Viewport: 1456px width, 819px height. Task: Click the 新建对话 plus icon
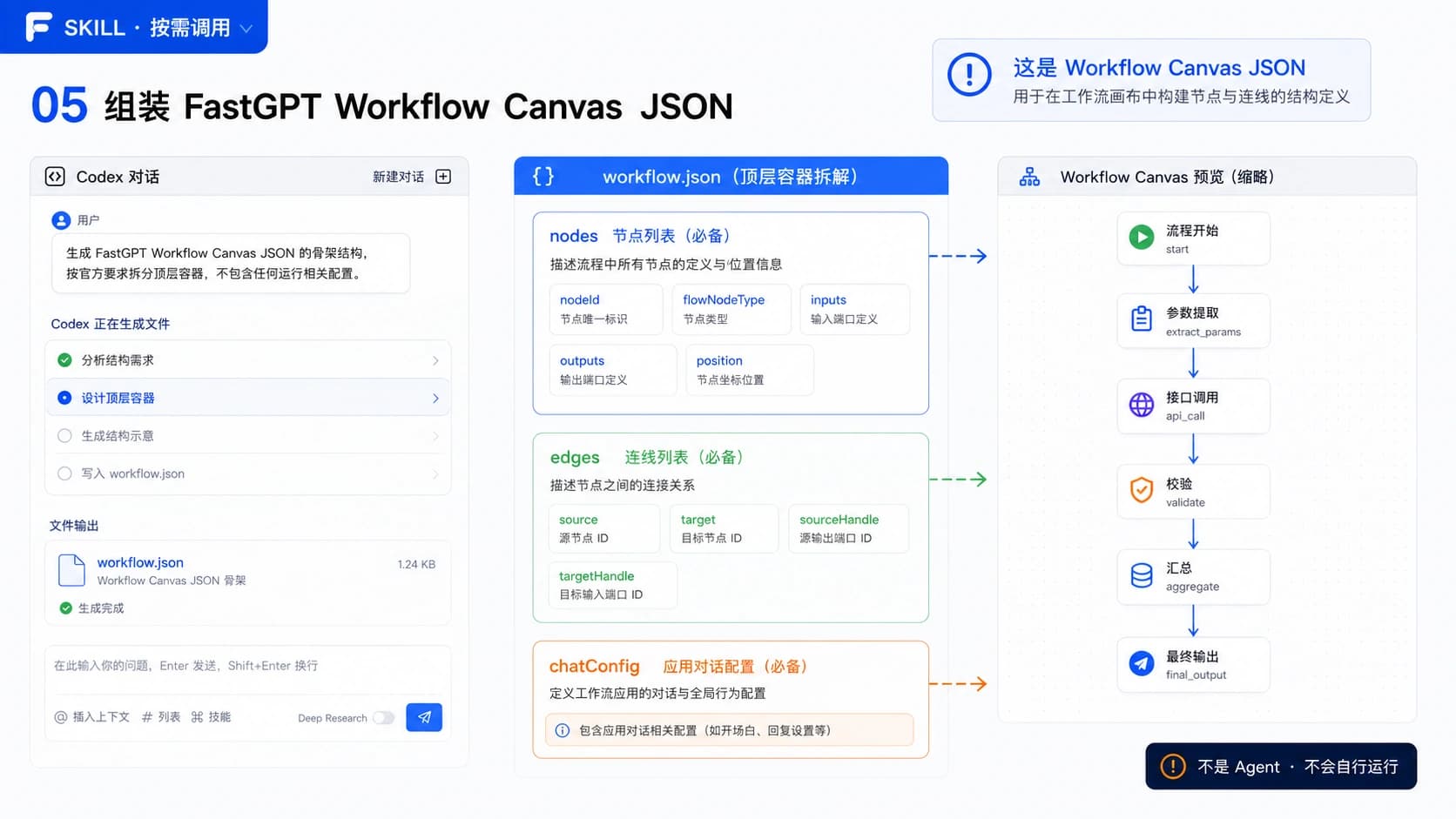point(443,177)
